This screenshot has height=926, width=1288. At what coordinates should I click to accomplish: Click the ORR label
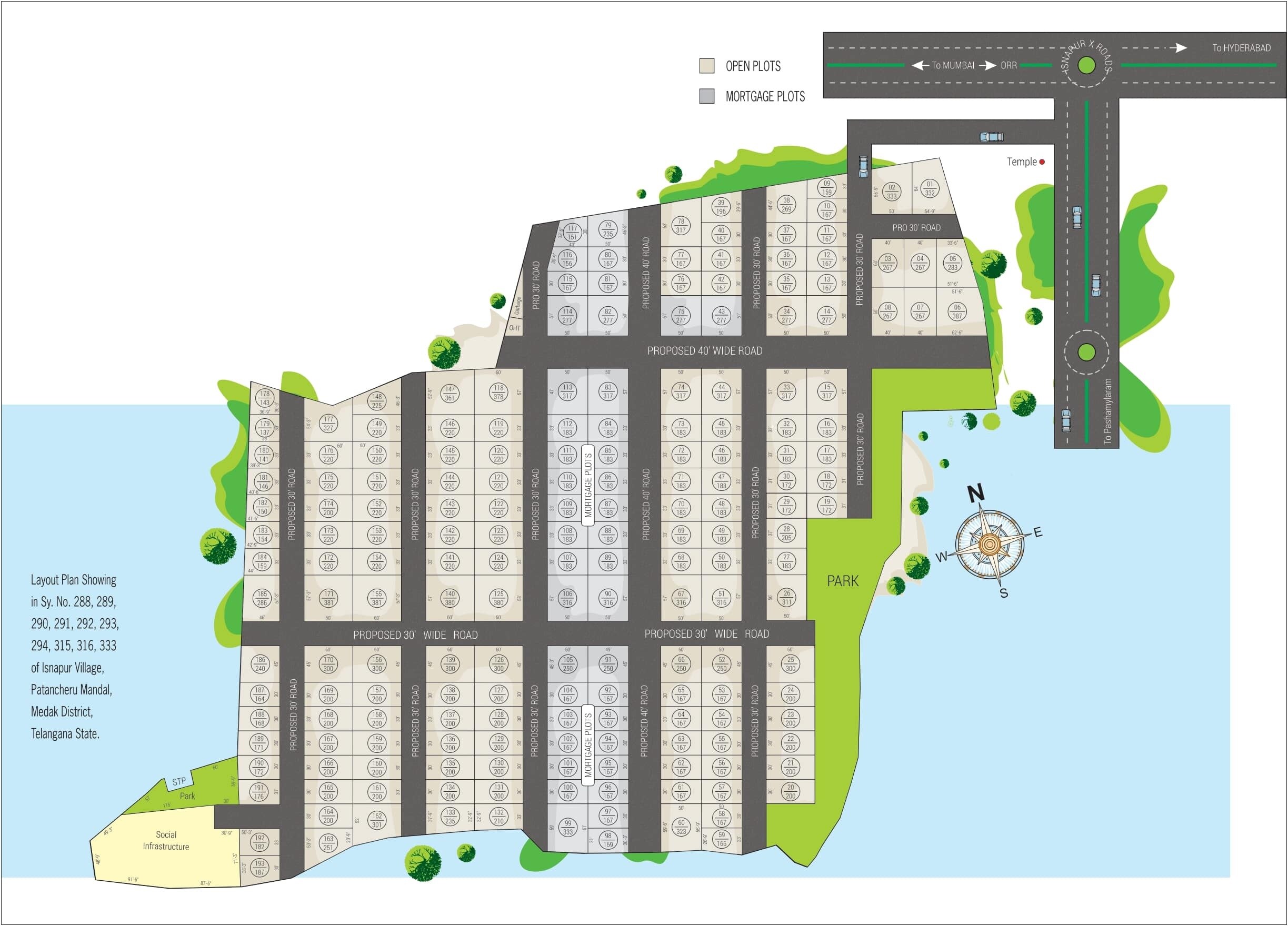[x=1009, y=65]
